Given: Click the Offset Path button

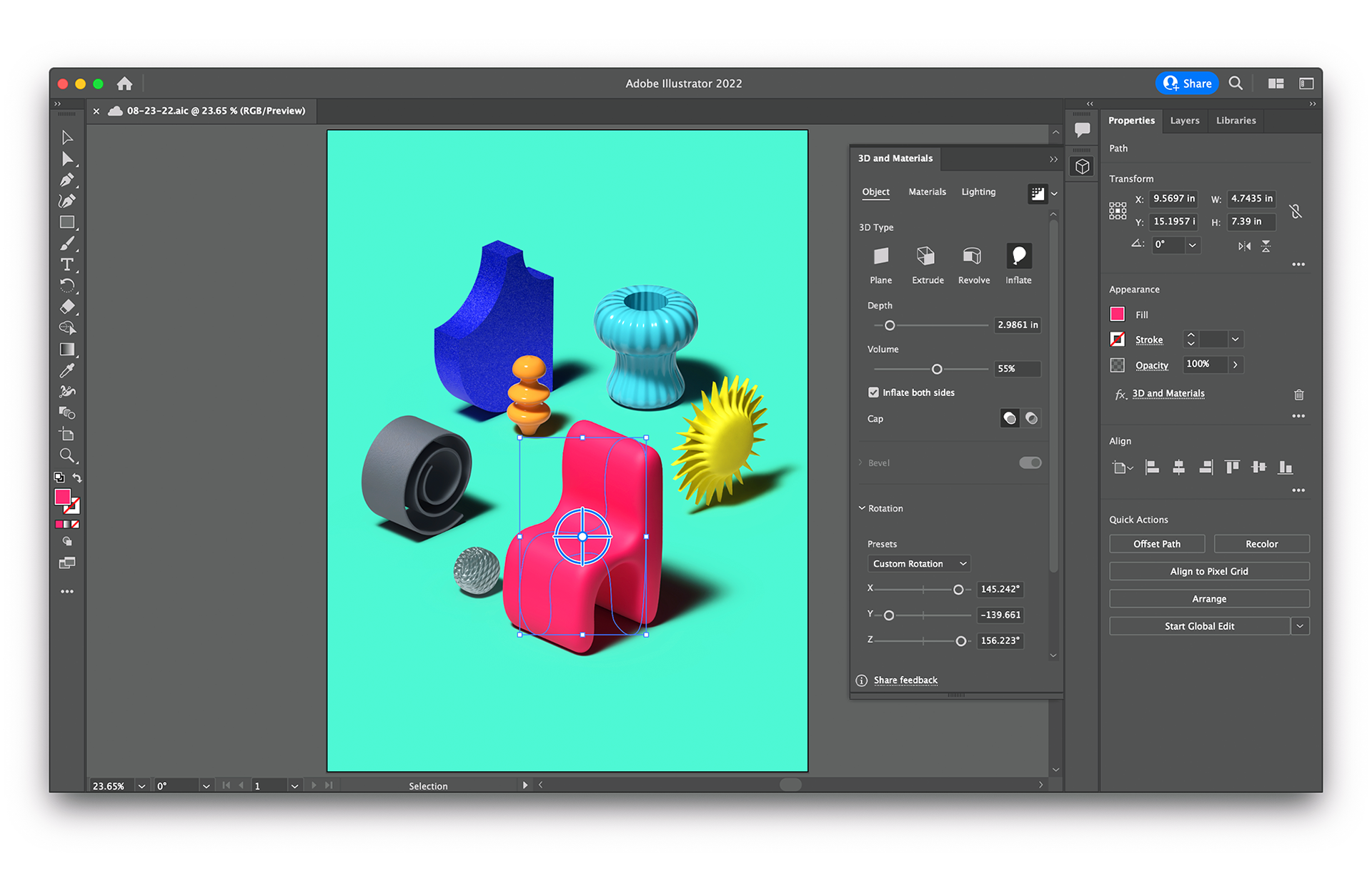Looking at the screenshot, I should [x=1156, y=544].
